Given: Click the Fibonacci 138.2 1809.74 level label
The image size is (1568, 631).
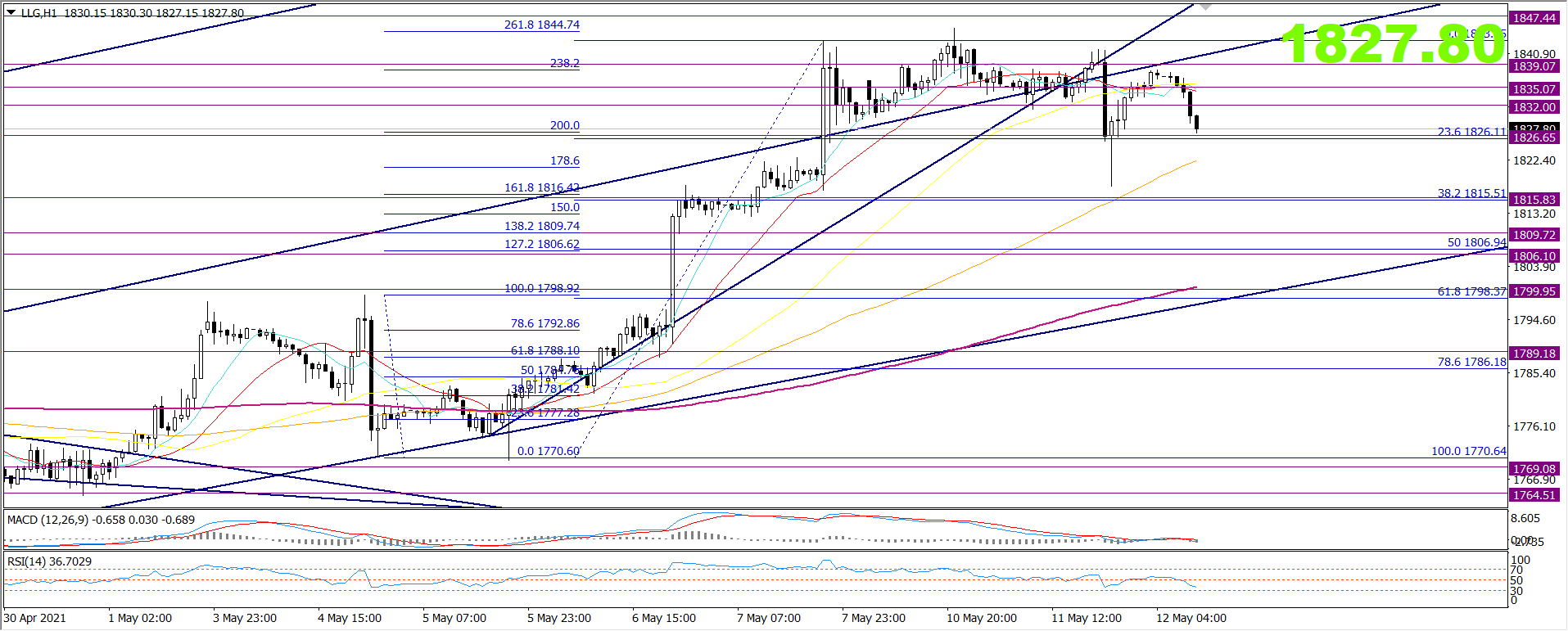Looking at the screenshot, I should [542, 226].
